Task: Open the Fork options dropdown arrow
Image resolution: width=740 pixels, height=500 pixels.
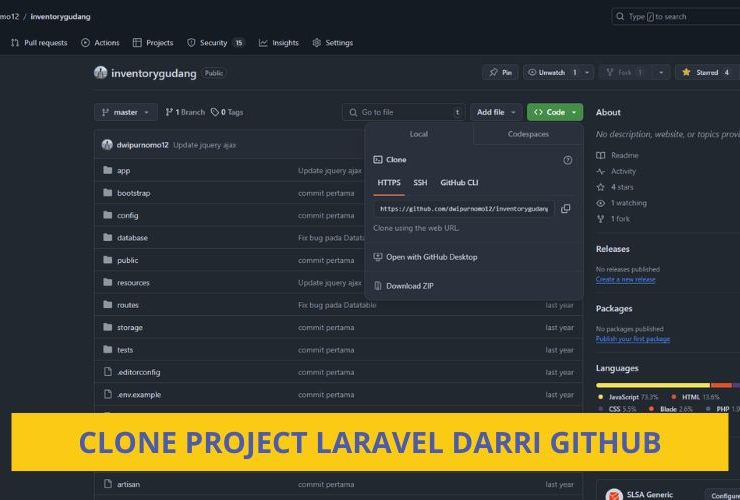Action: pos(661,72)
